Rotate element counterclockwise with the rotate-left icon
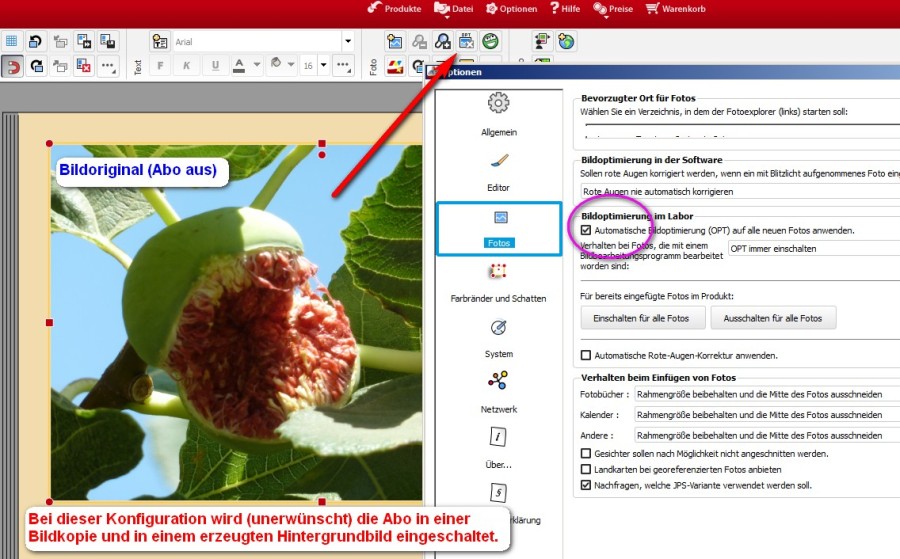 coord(36,41)
